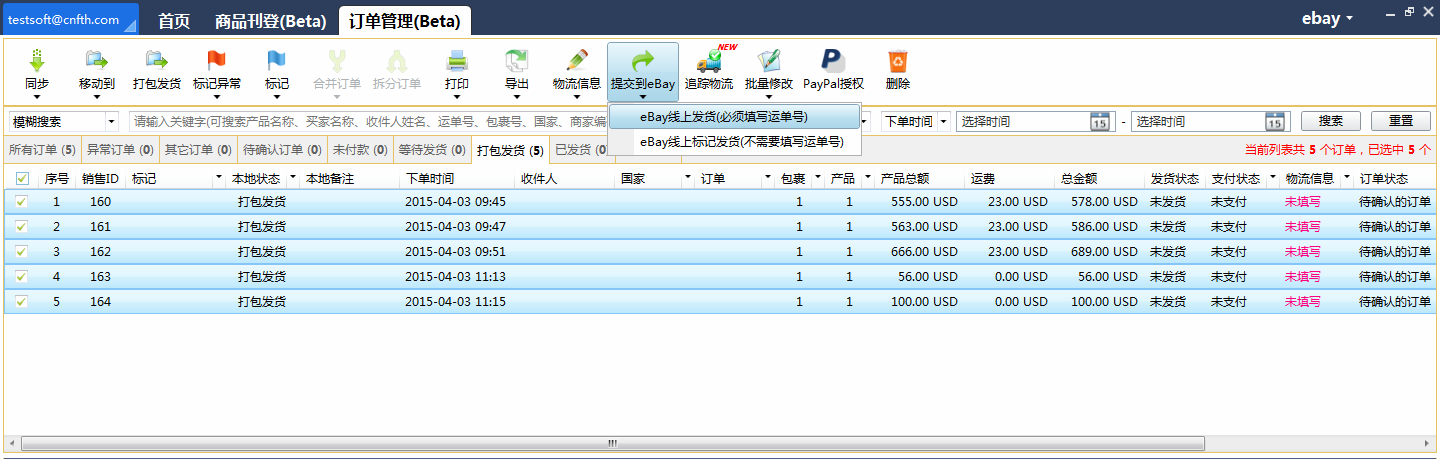Click the 拆分订单 split icon
Viewport: 1440px width, 459px height.
click(x=397, y=60)
